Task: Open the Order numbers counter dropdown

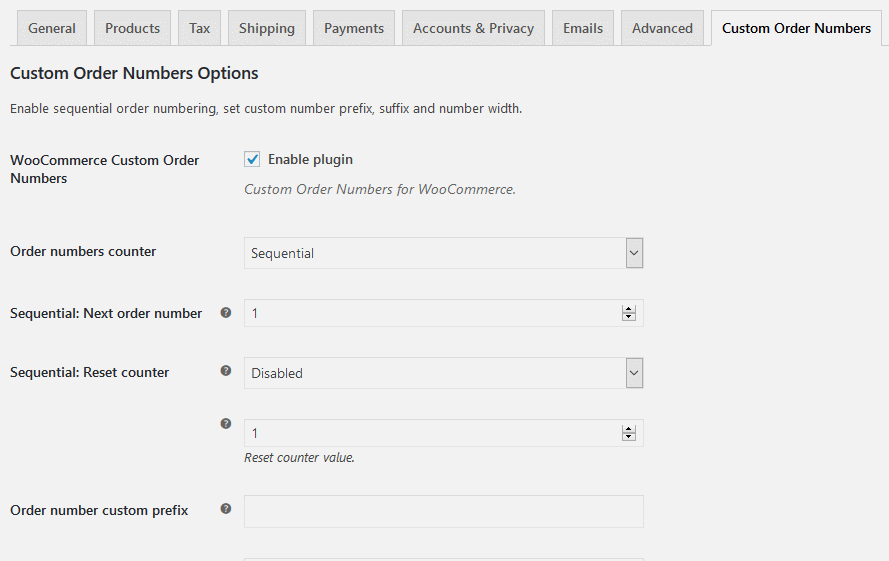Action: click(443, 253)
